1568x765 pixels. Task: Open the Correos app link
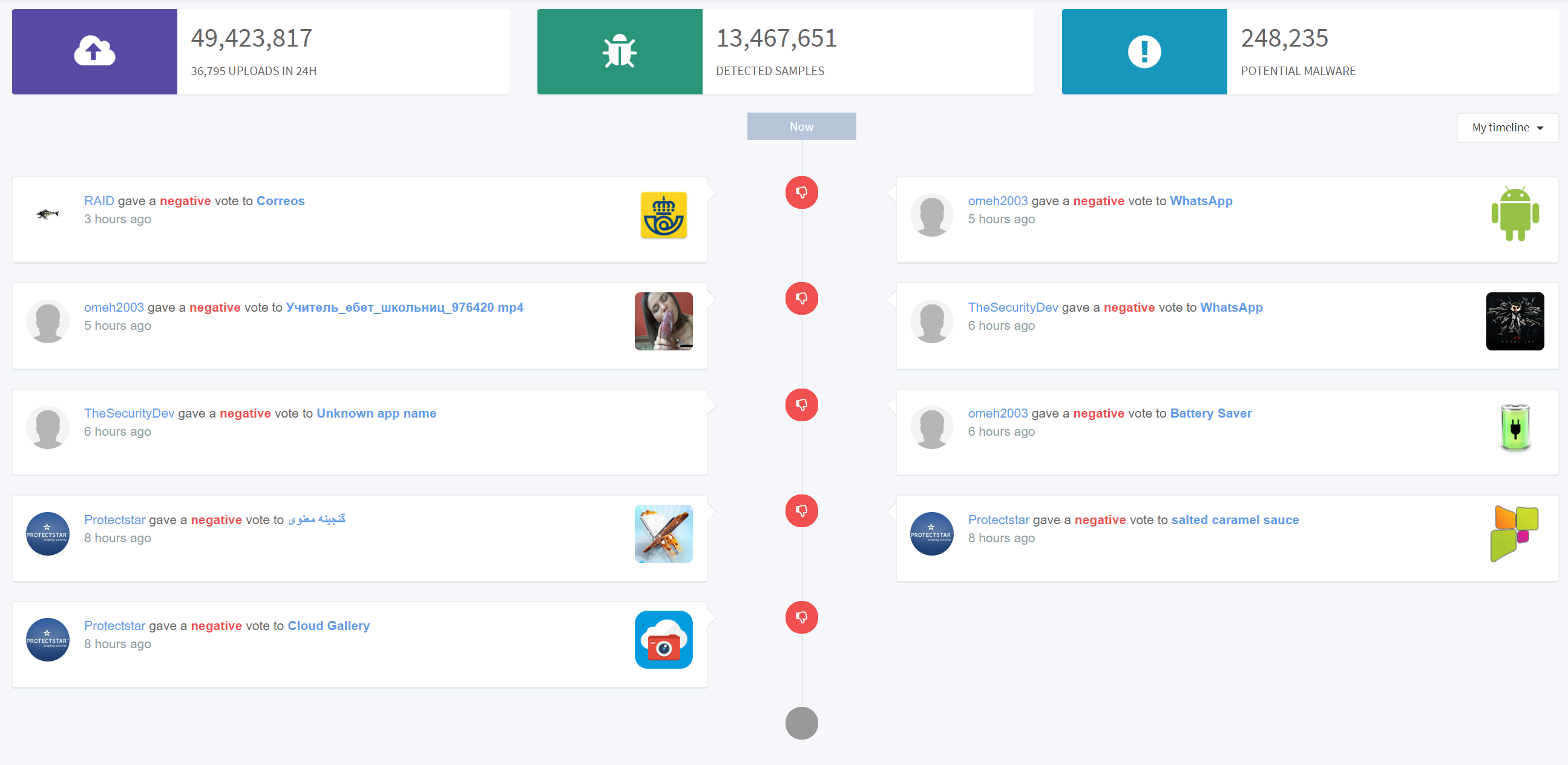(x=280, y=201)
